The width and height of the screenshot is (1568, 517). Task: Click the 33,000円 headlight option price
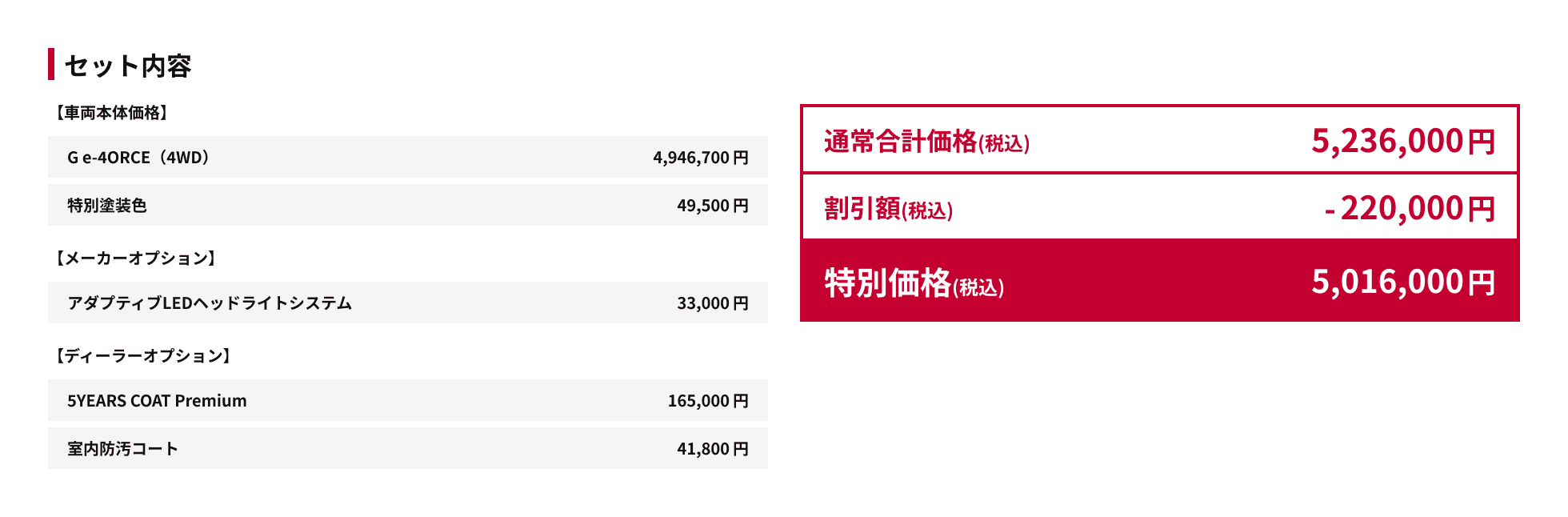pyautogui.click(x=712, y=303)
